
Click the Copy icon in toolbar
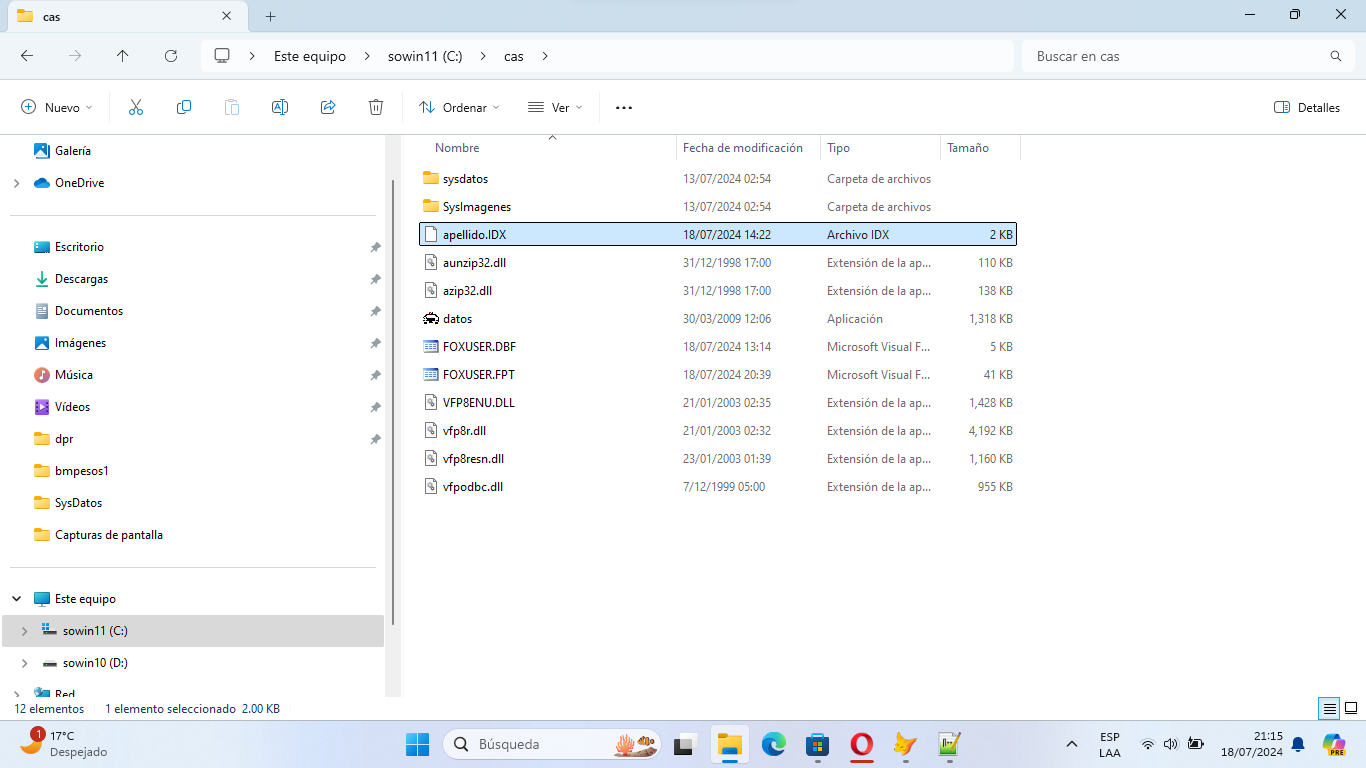click(184, 107)
